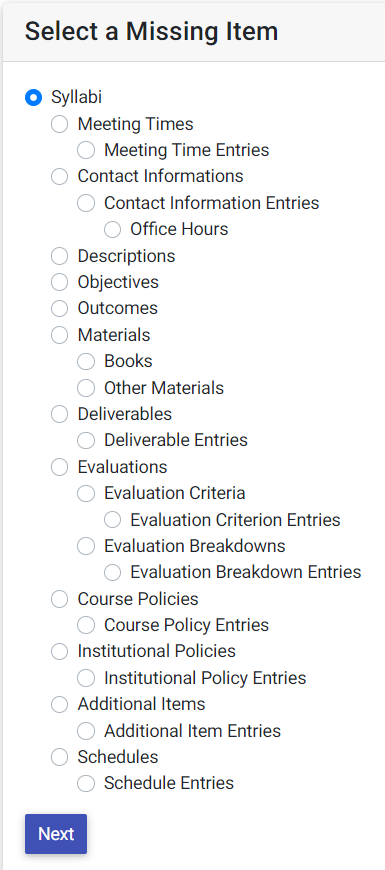Choose the Office Hours radio button
This screenshot has height=870, width=385.
112,229
